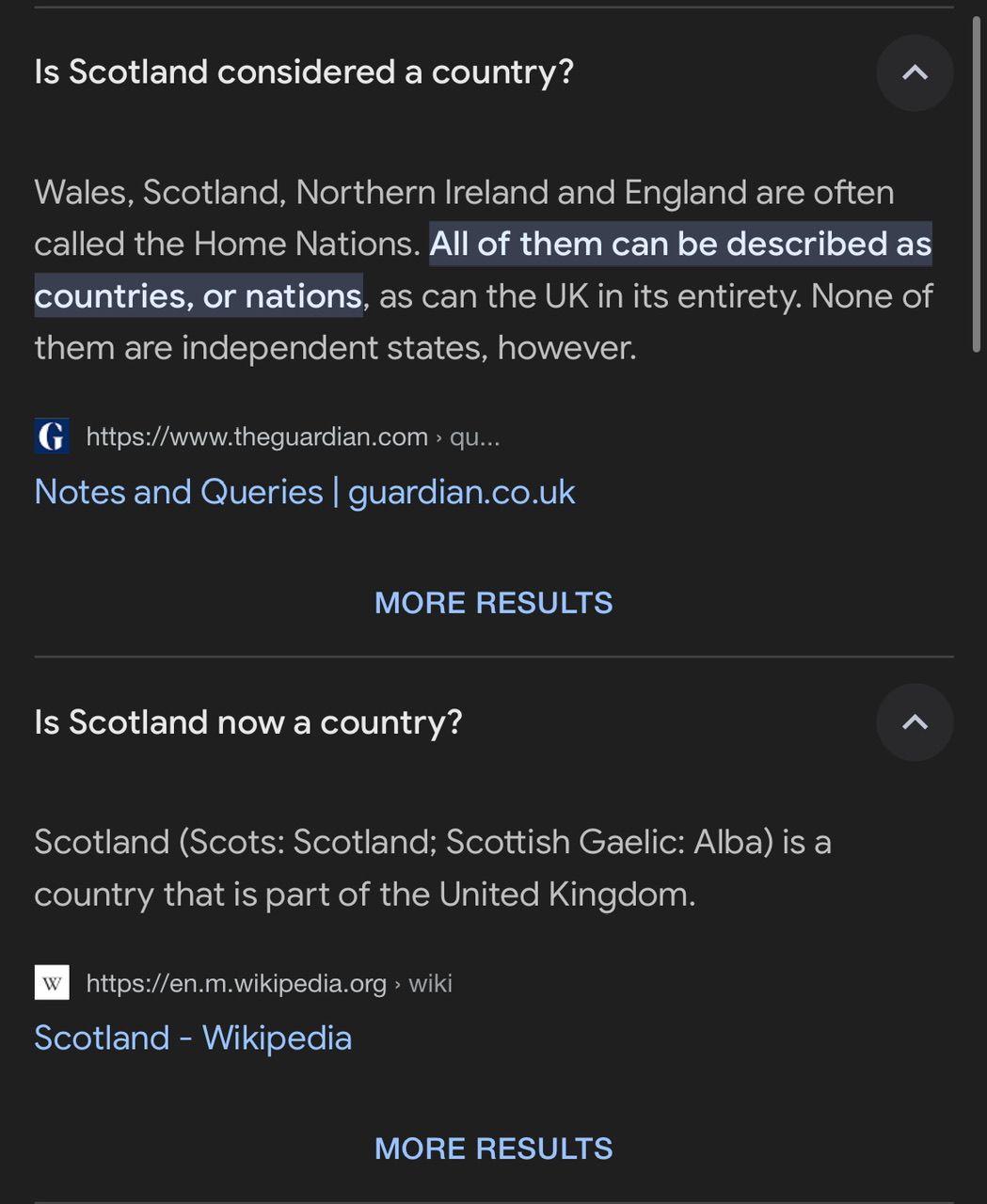Viewport: 987px width, 1204px height.
Task: Click the Wikipedia favicon icon
Action: click(52, 983)
